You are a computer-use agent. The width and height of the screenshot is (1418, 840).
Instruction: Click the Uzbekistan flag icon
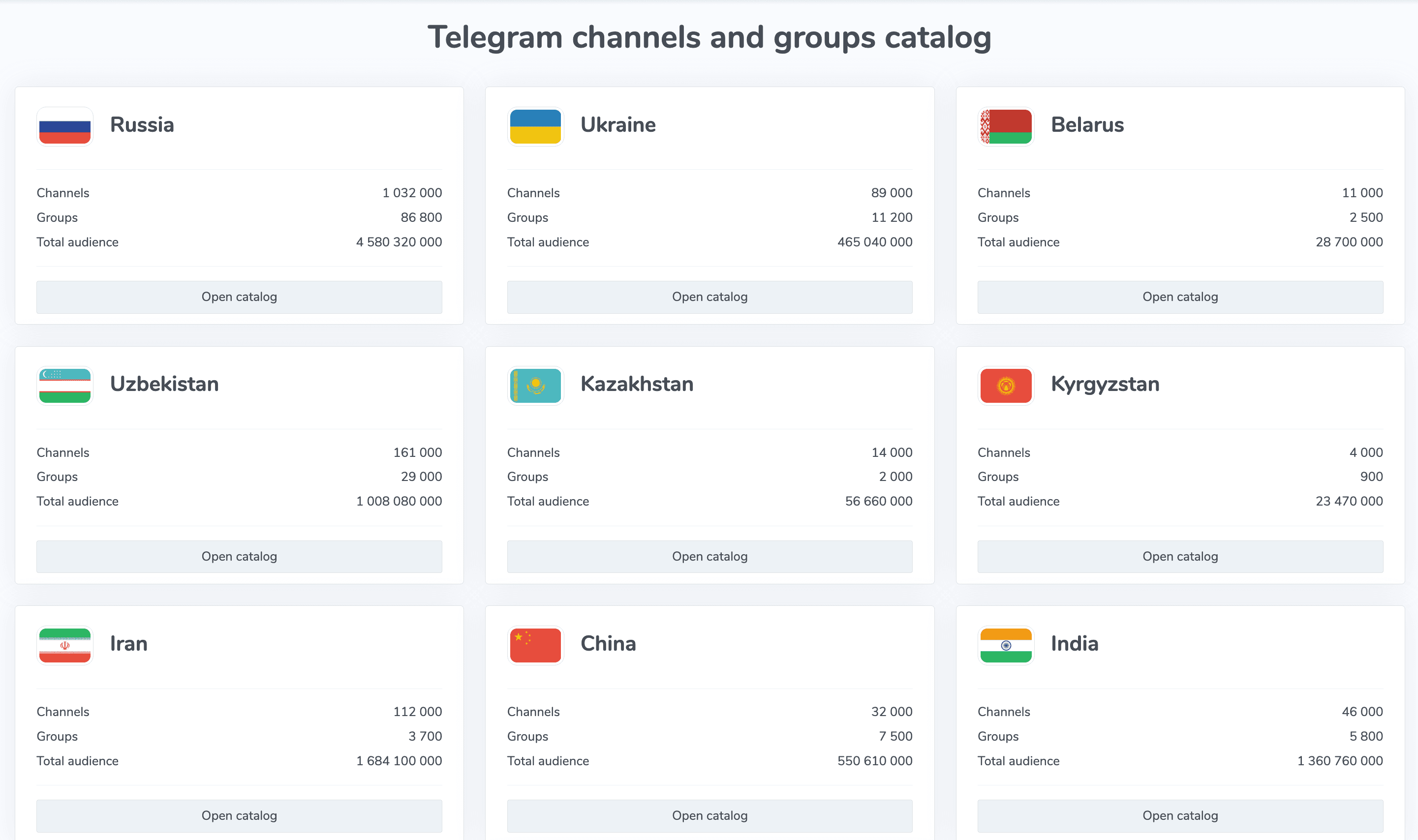tap(64, 386)
